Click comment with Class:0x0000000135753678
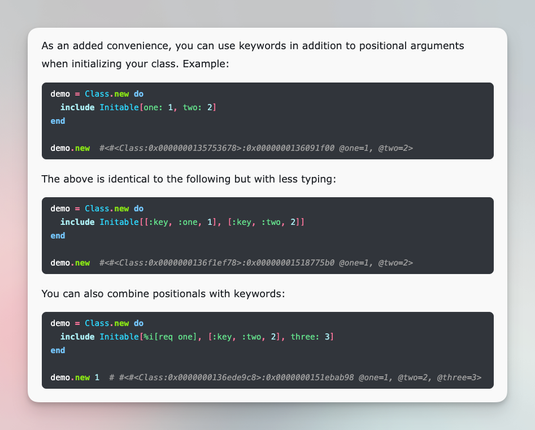Image resolution: width=535 pixels, height=430 pixels. coord(256,148)
